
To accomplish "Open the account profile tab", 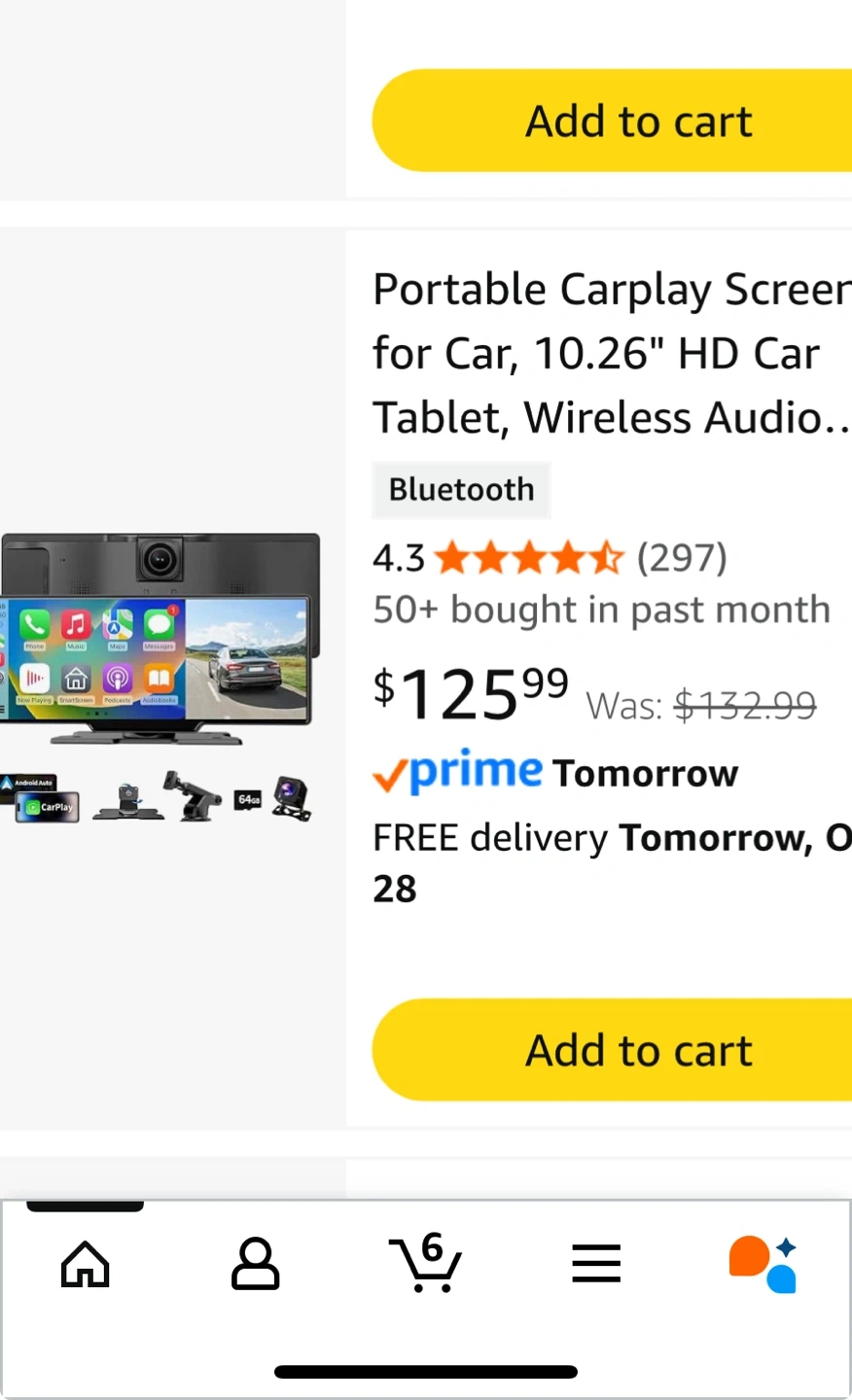I will [255, 1264].
